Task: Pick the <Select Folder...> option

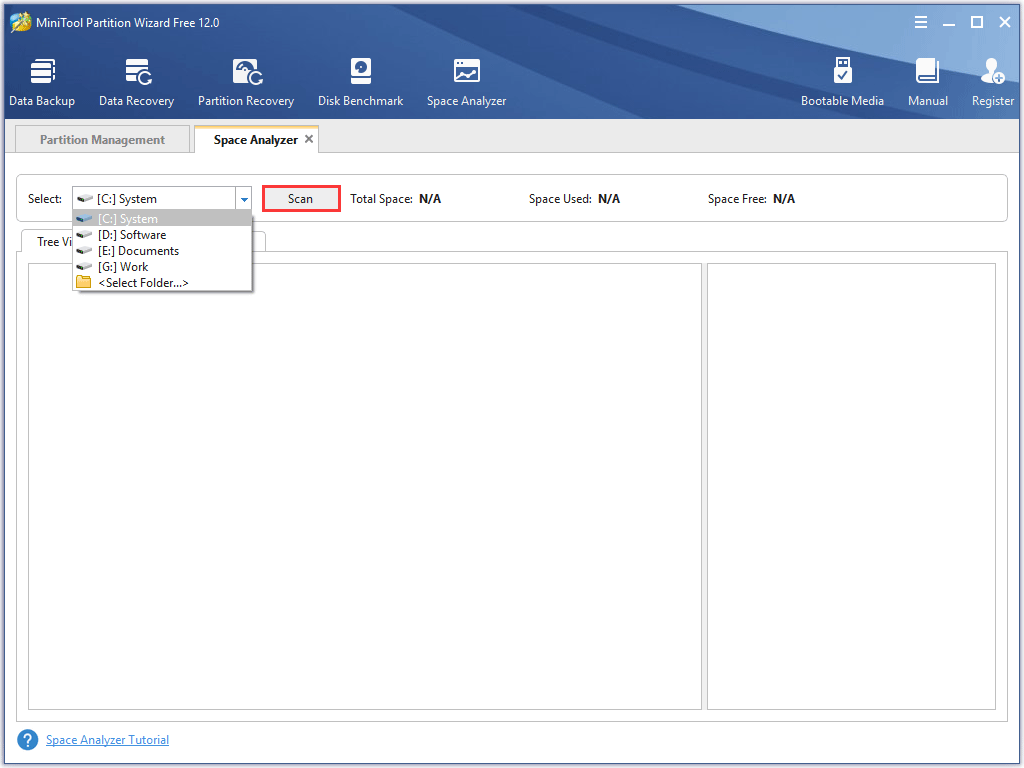Action: point(162,283)
